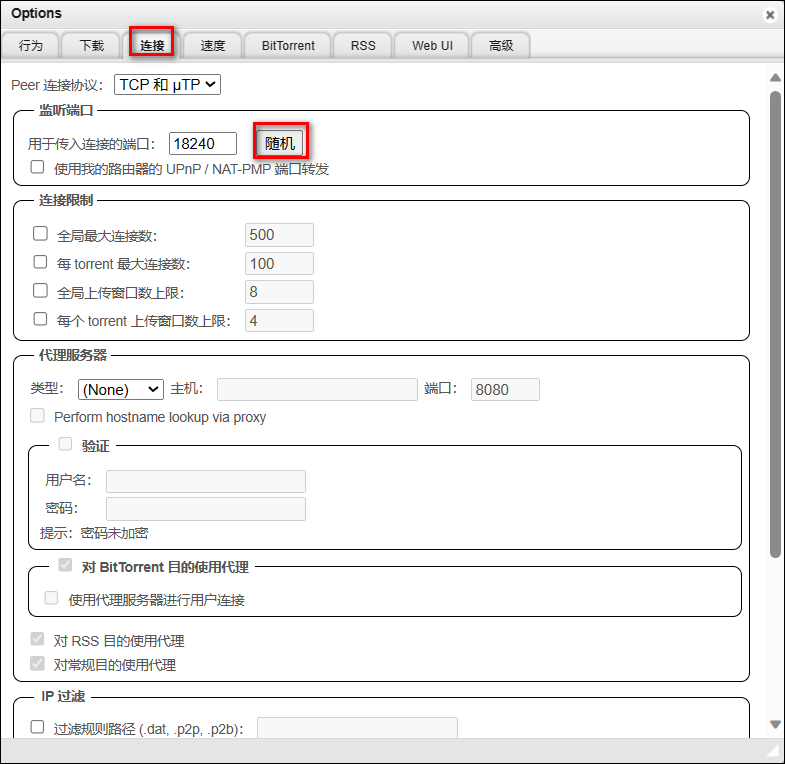This screenshot has height=764, width=785.
Task: Enable 每 torrent 最大连接数 limit
Action: (x=41, y=262)
